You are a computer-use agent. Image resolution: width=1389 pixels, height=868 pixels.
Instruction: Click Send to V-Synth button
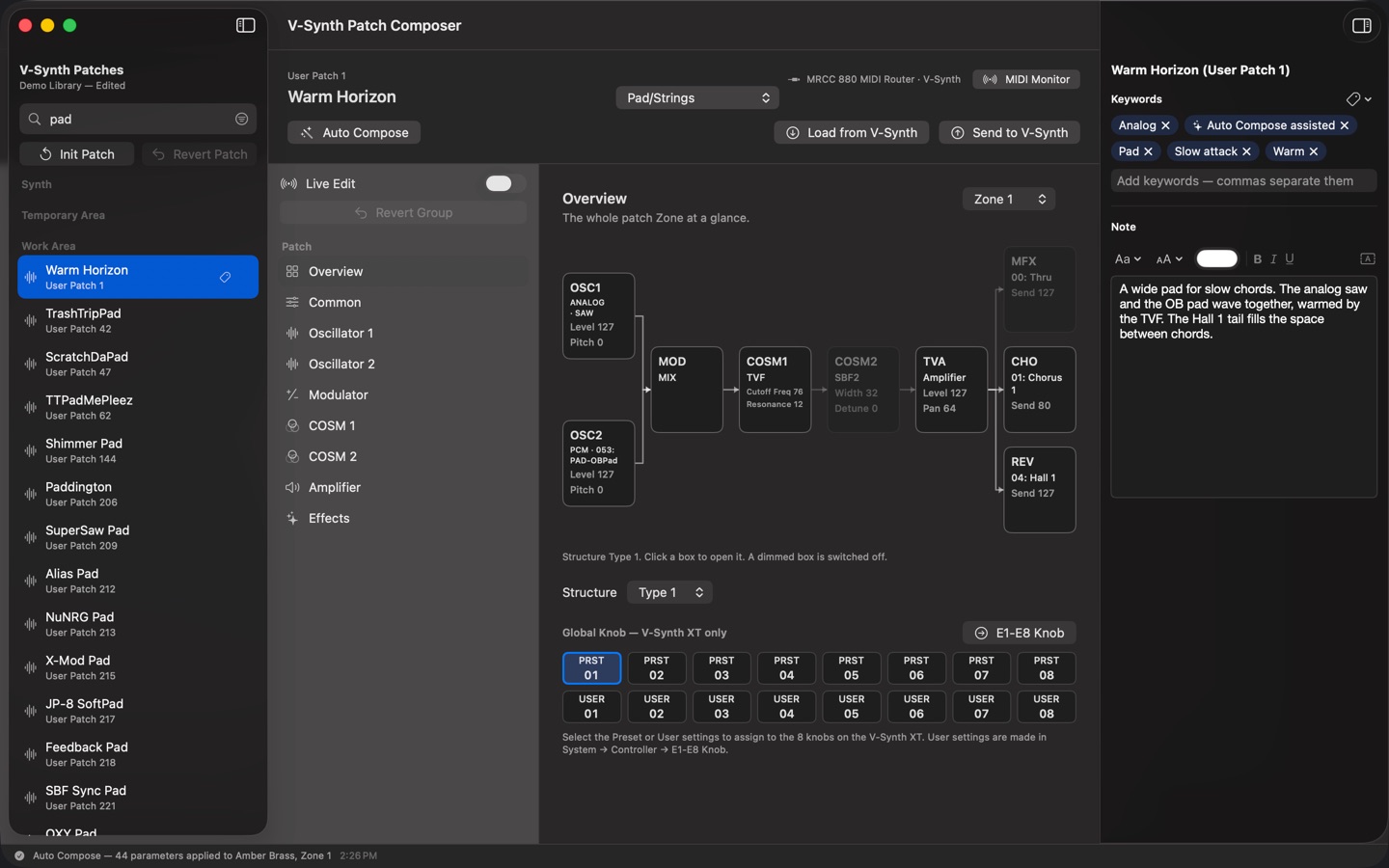1009,132
